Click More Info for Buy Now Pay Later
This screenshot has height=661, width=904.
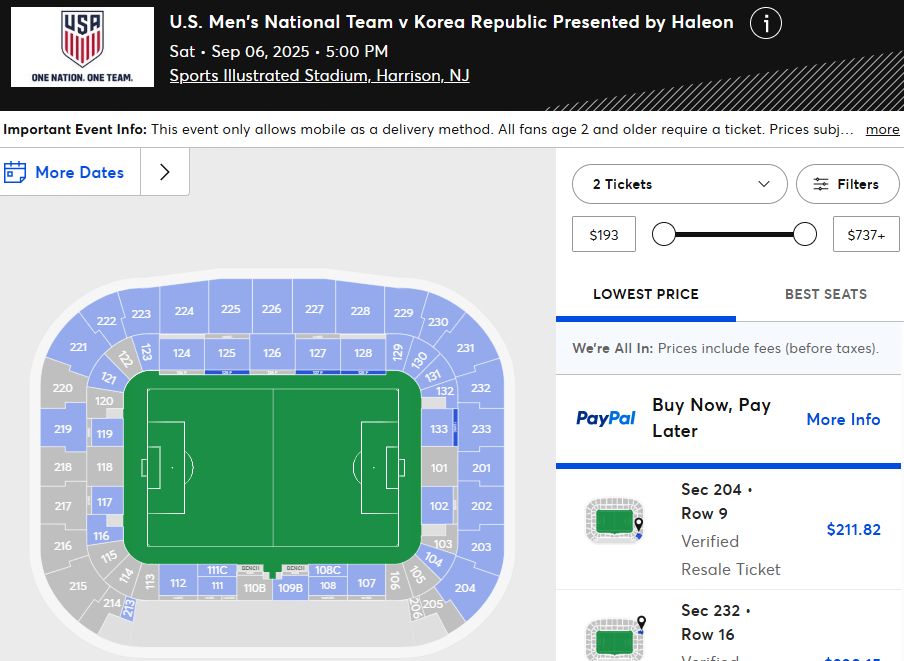point(843,419)
